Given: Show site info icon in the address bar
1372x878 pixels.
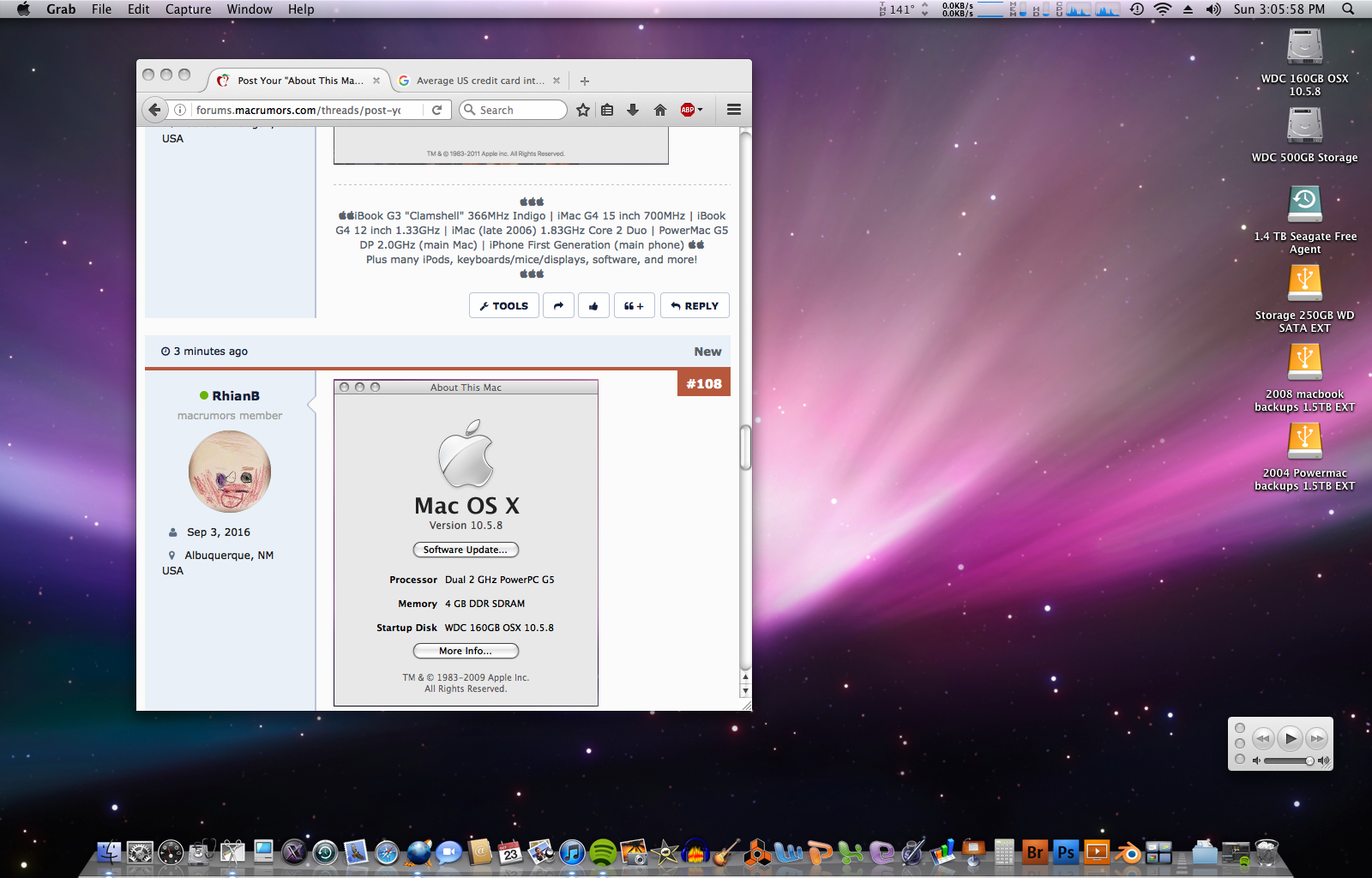Looking at the screenshot, I should 180,110.
